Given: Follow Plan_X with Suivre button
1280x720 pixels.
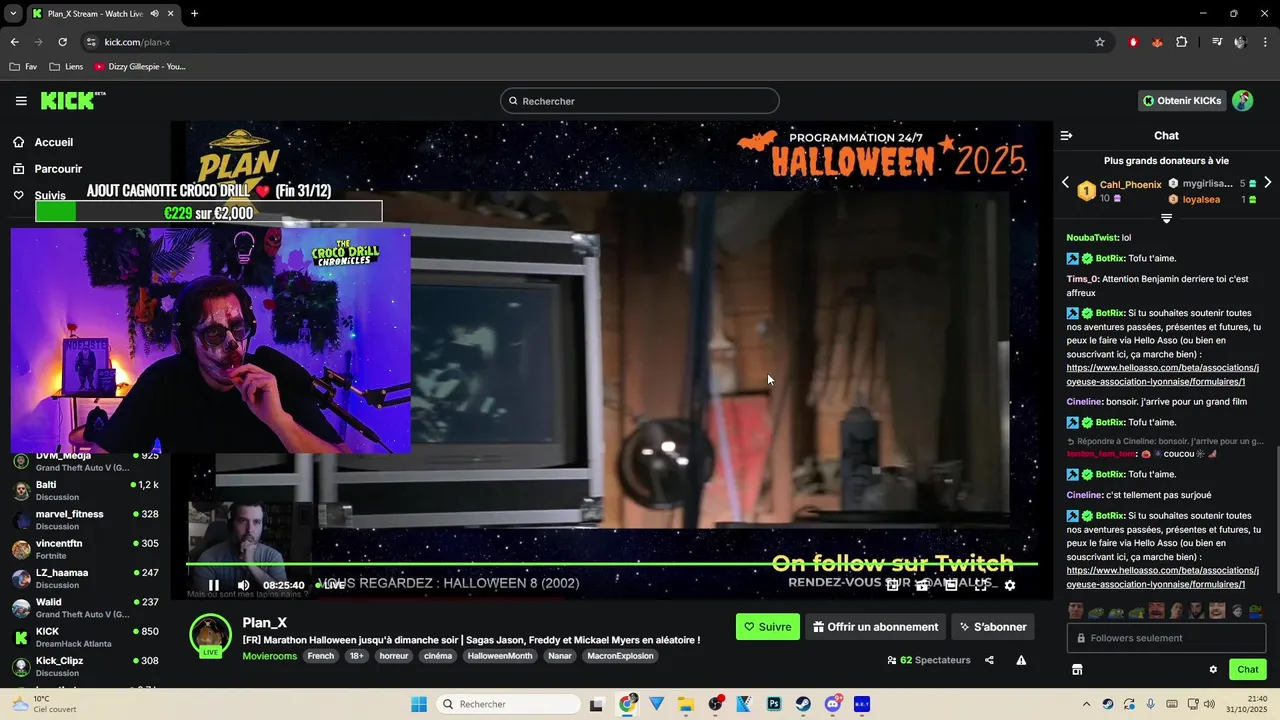Looking at the screenshot, I should click(768, 627).
